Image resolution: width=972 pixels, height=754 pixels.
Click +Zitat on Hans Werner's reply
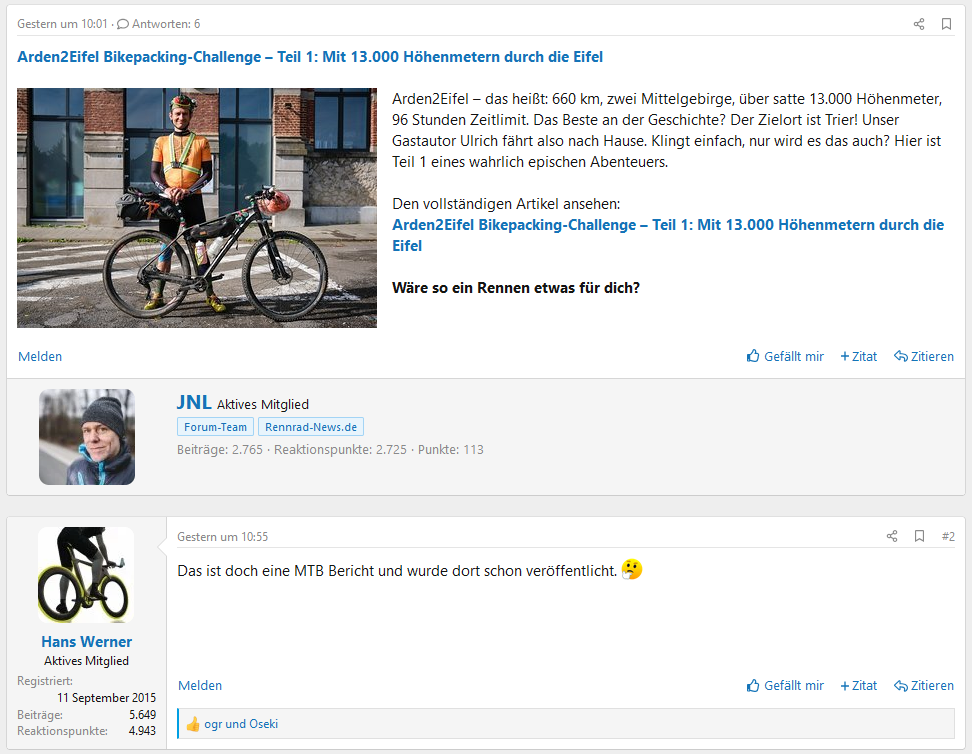coord(858,686)
